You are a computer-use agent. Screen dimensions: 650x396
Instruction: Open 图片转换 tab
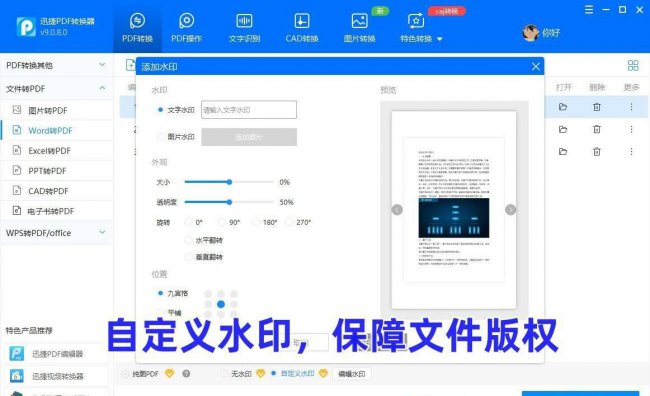tap(359, 27)
